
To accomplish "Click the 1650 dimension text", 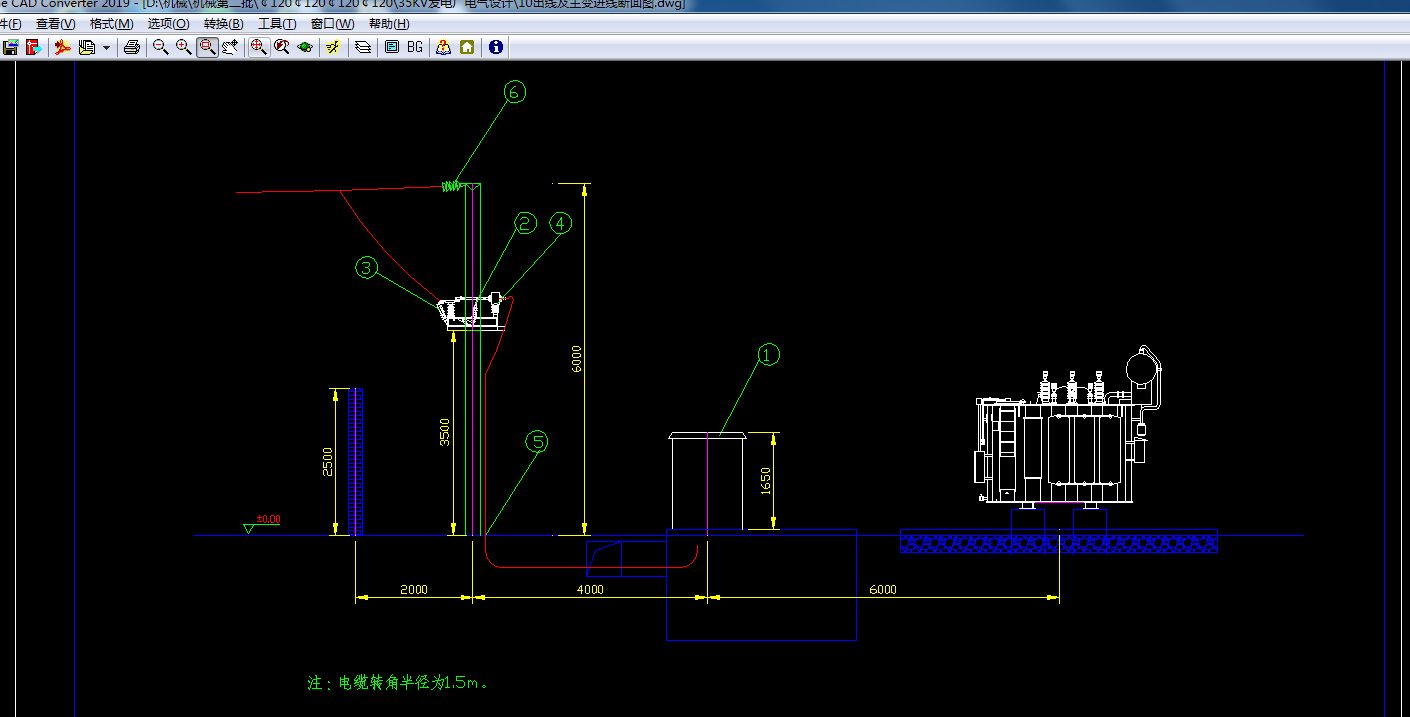I will click(766, 482).
